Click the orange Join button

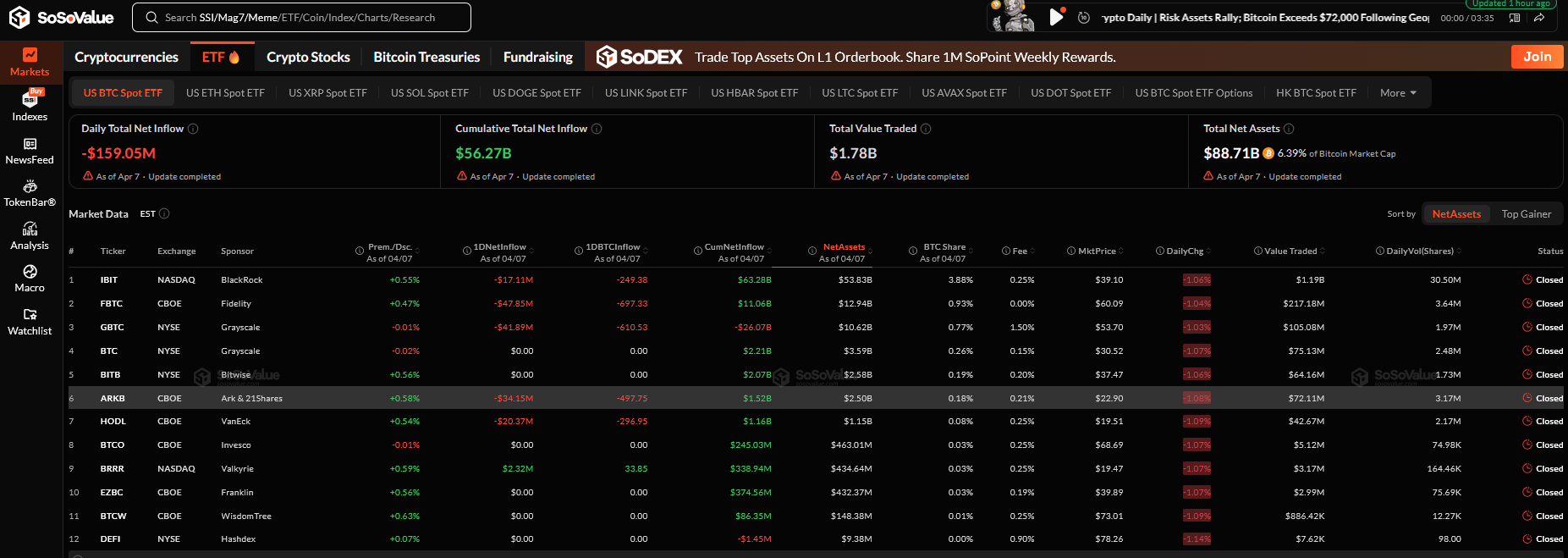coord(1537,57)
